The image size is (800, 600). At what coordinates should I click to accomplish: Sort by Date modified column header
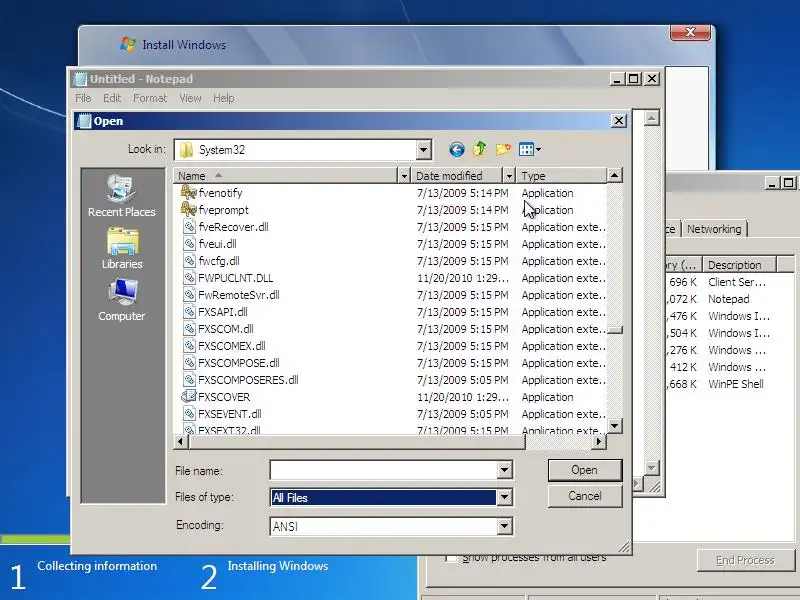click(x=457, y=176)
